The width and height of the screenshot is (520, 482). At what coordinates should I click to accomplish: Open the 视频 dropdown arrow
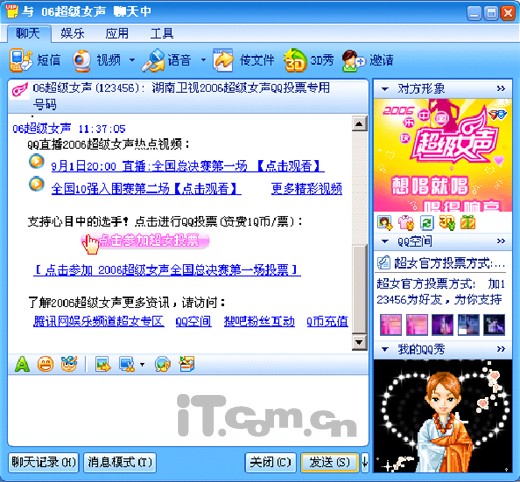[132, 60]
